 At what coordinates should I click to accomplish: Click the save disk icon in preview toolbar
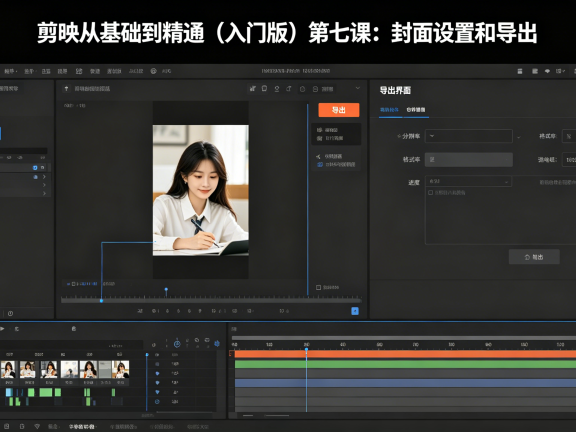pos(315,89)
